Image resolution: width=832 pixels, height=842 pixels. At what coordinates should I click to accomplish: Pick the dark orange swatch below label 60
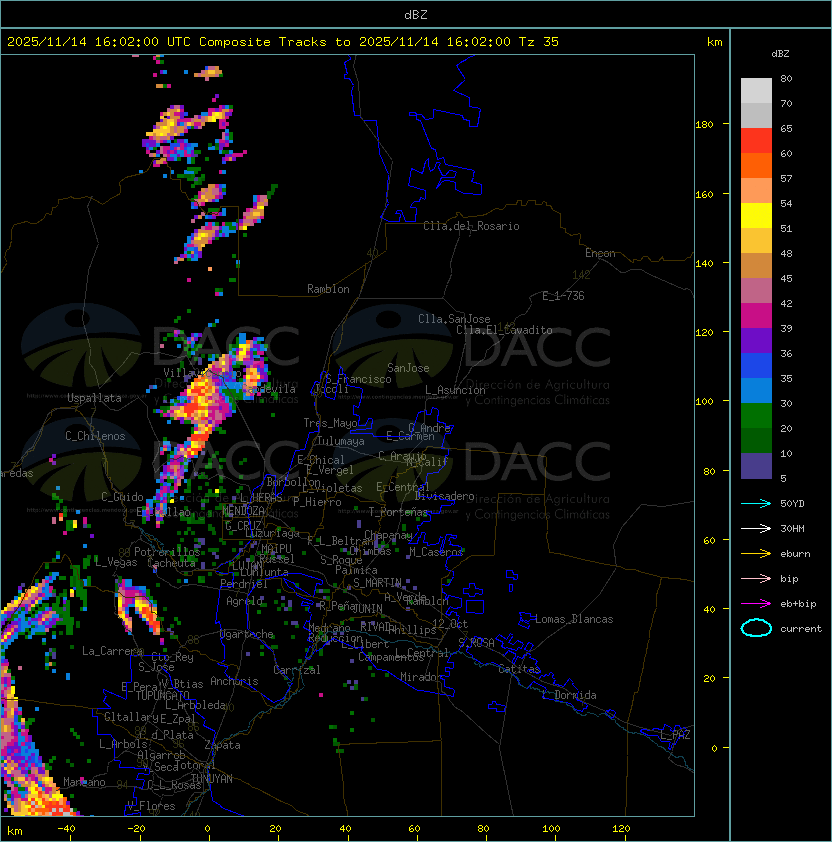tap(756, 165)
